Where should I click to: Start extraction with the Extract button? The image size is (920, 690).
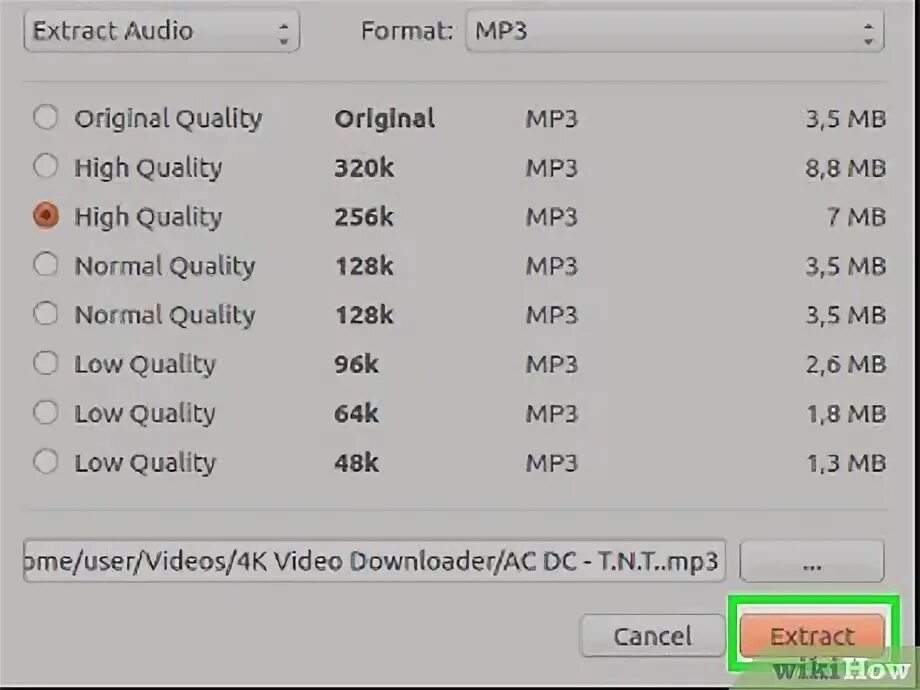pyautogui.click(x=812, y=636)
